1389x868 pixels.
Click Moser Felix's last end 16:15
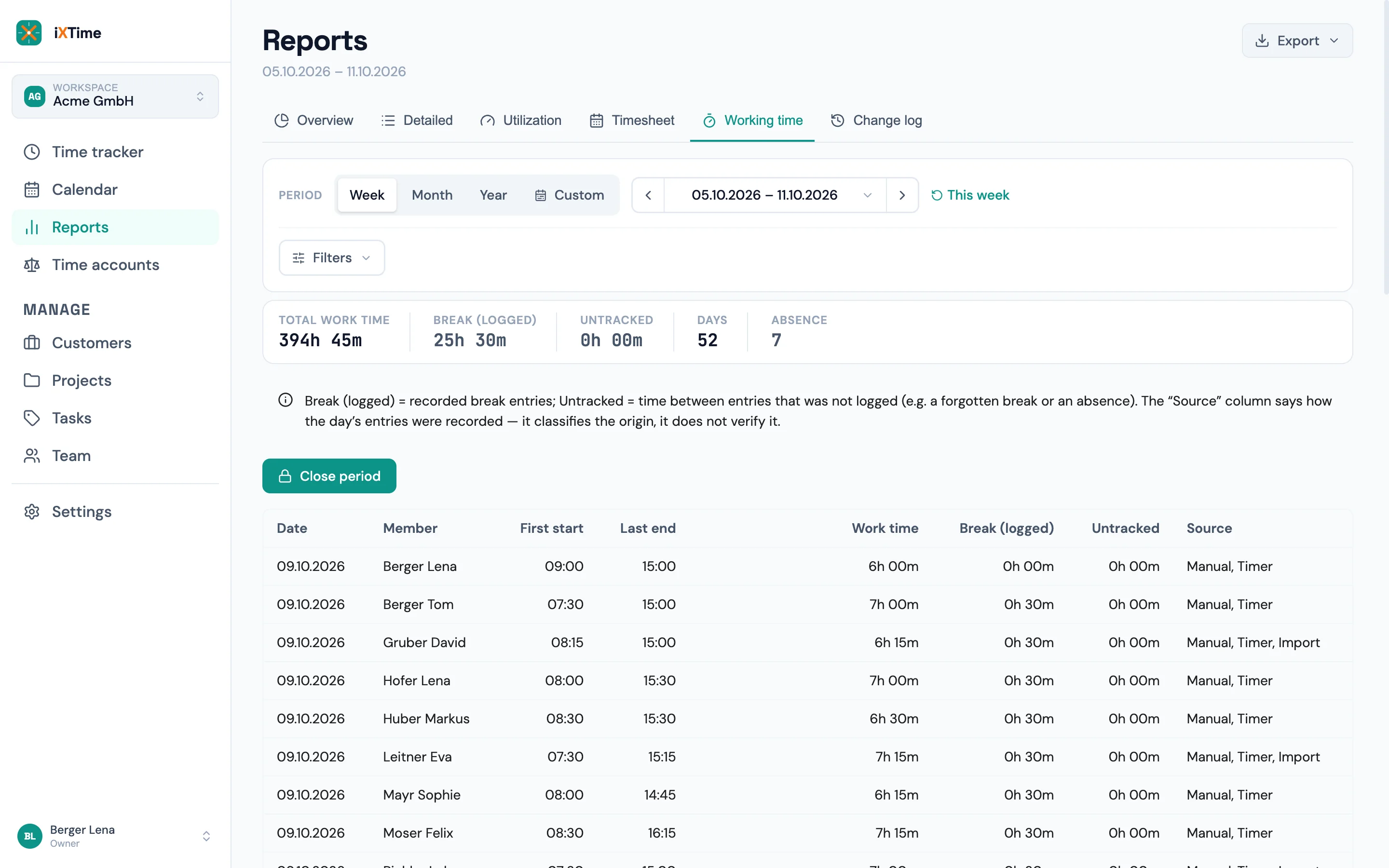[661, 833]
